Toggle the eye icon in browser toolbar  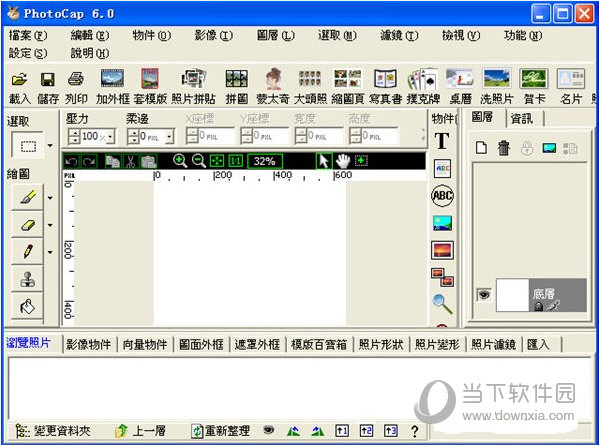tap(269, 430)
